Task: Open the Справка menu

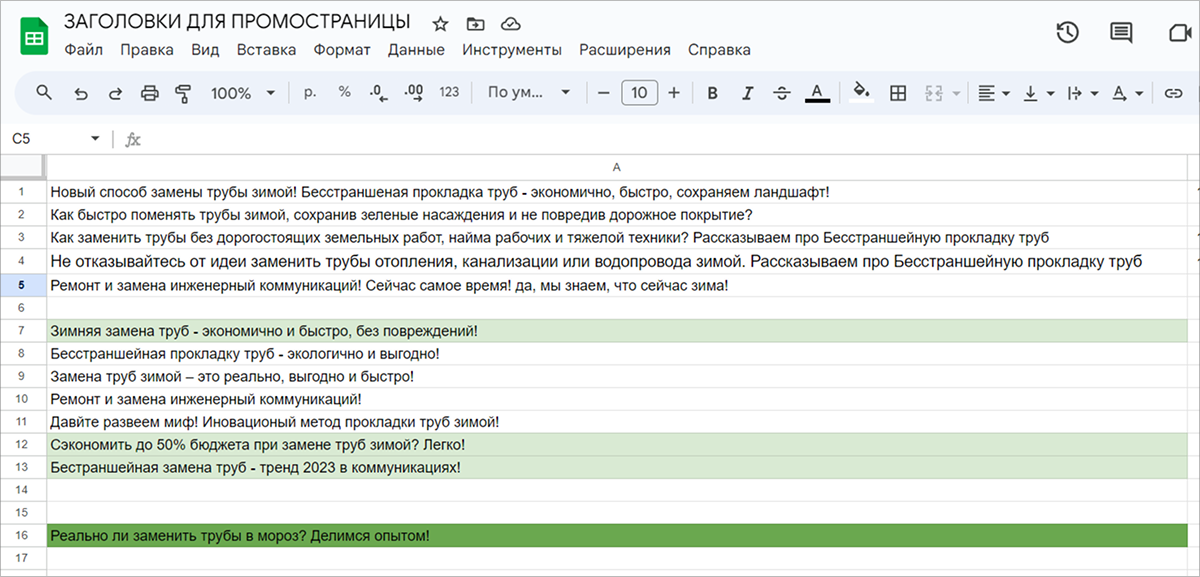Action: click(719, 50)
